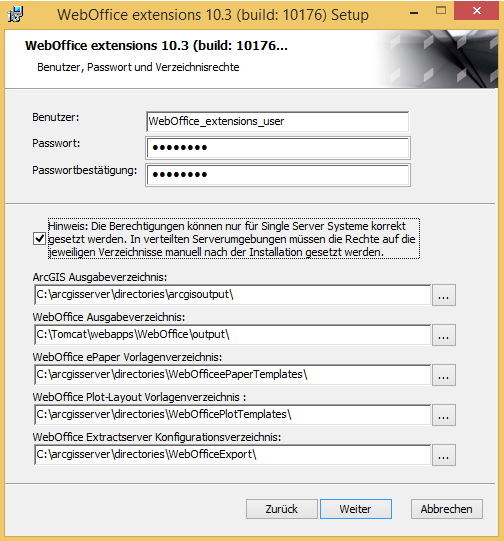Continue setup with the Weiter button
Screen dimensions: 504x541
coord(356,509)
